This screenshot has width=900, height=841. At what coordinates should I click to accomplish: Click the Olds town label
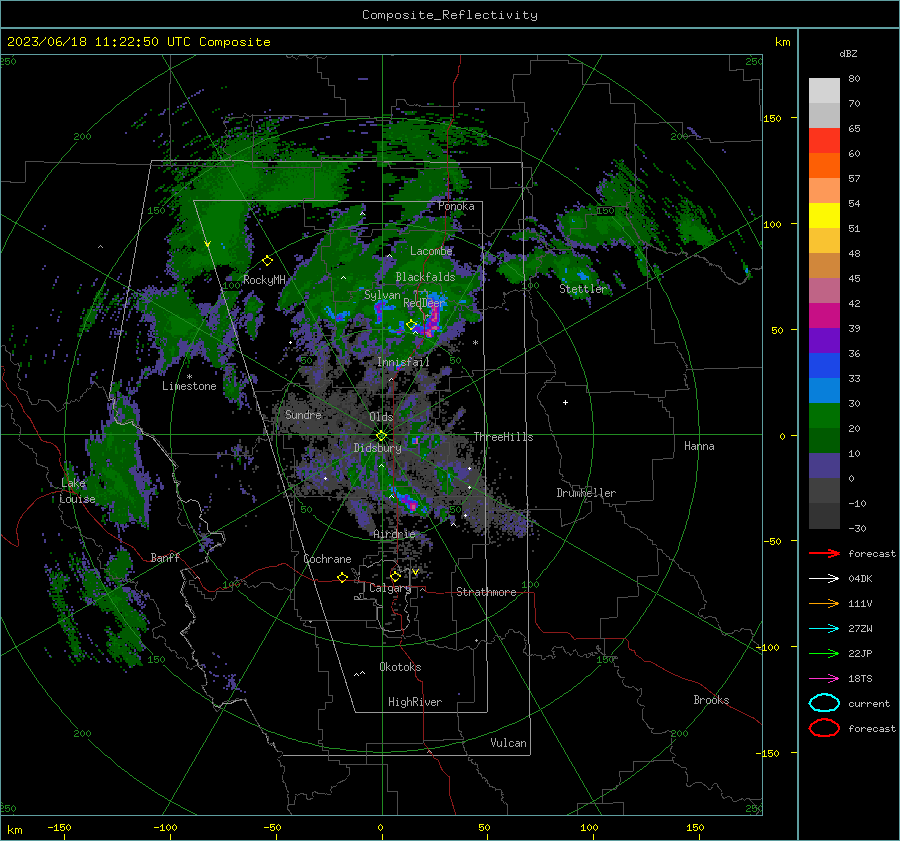tap(381, 417)
